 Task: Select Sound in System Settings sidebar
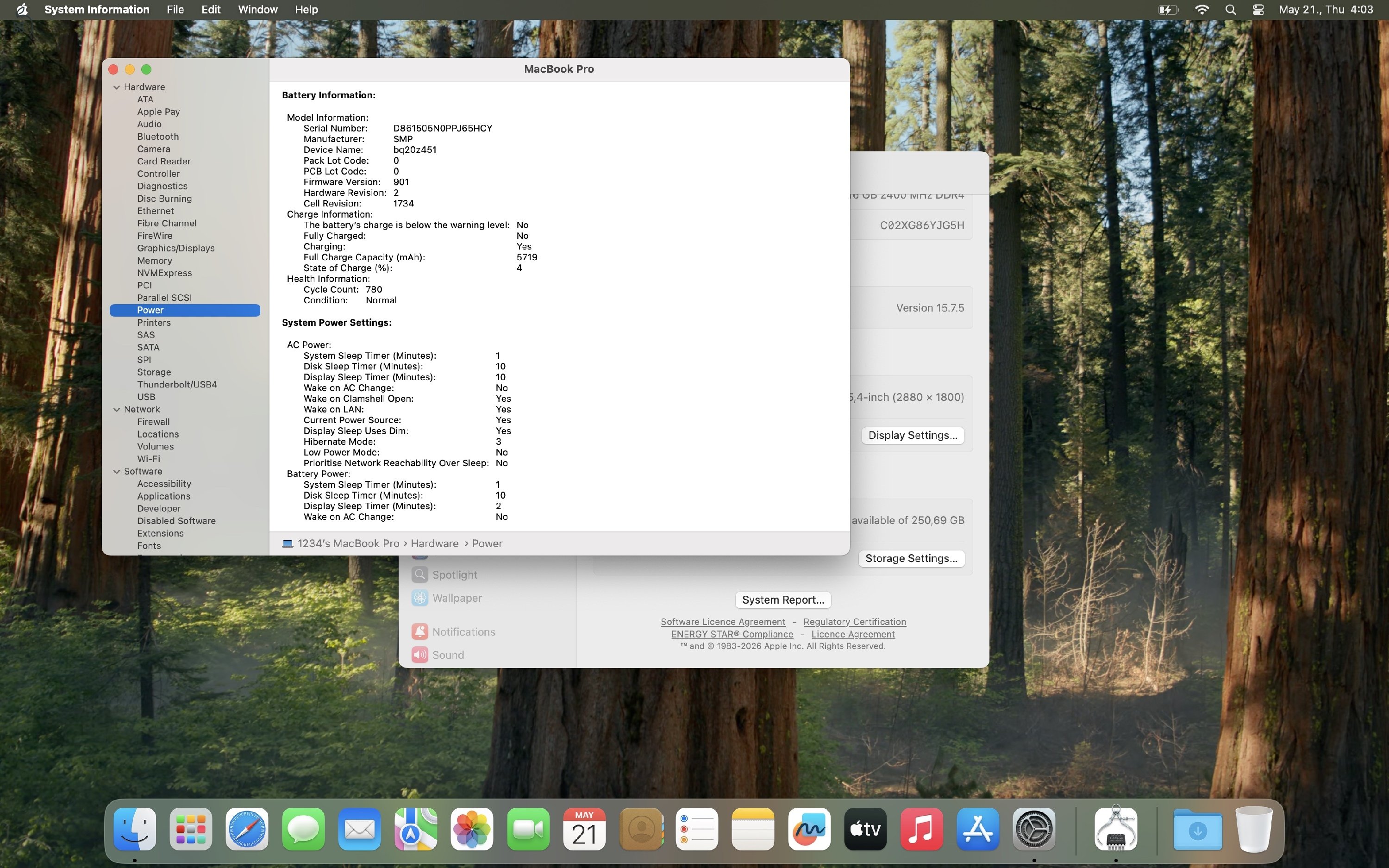(x=438, y=655)
